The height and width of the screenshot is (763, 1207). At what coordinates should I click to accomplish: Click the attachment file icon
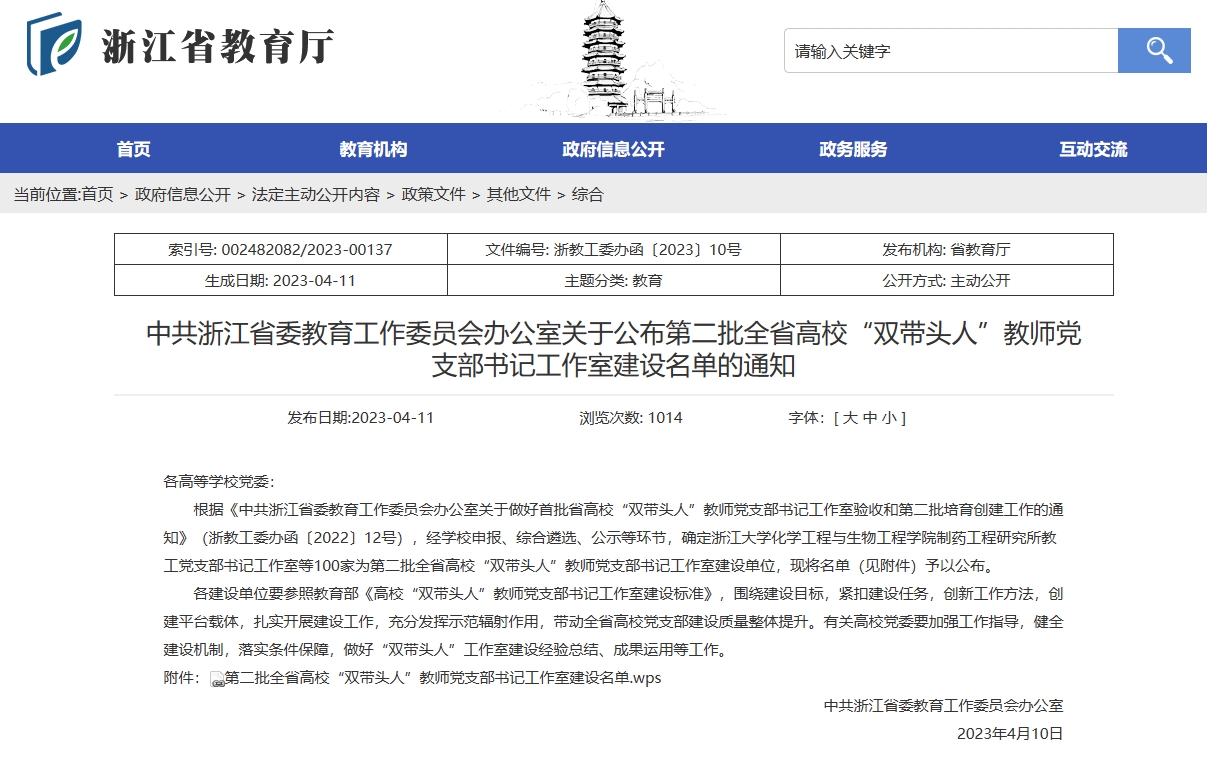click(x=217, y=679)
